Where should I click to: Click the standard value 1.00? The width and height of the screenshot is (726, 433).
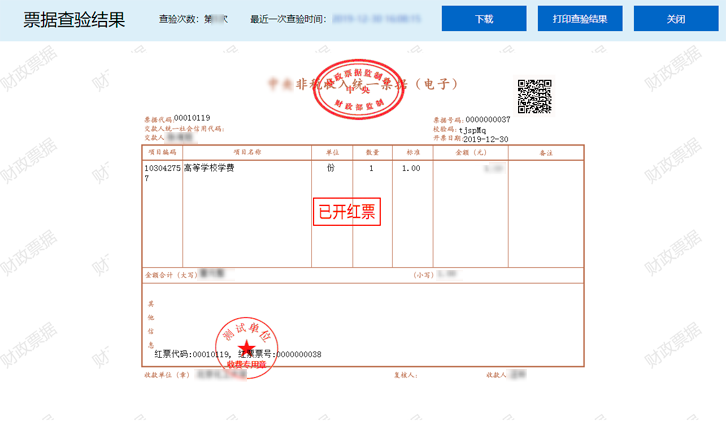(x=411, y=168)
